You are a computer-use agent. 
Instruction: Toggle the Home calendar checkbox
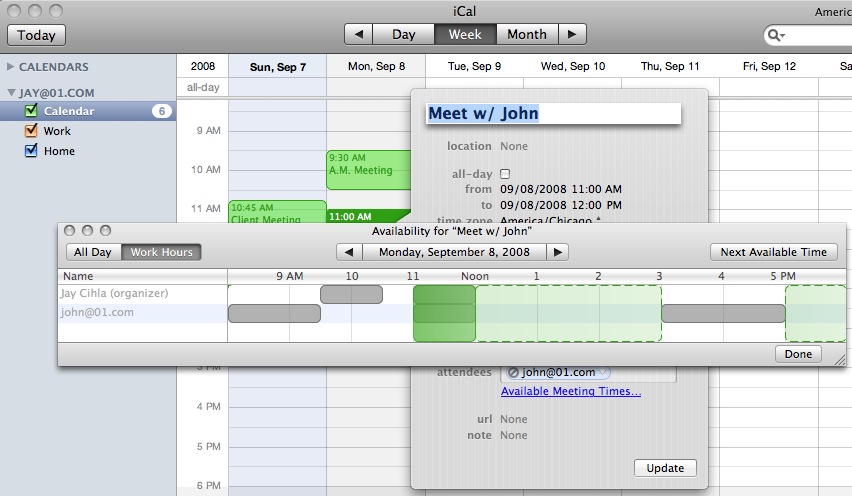coord(31,150)
